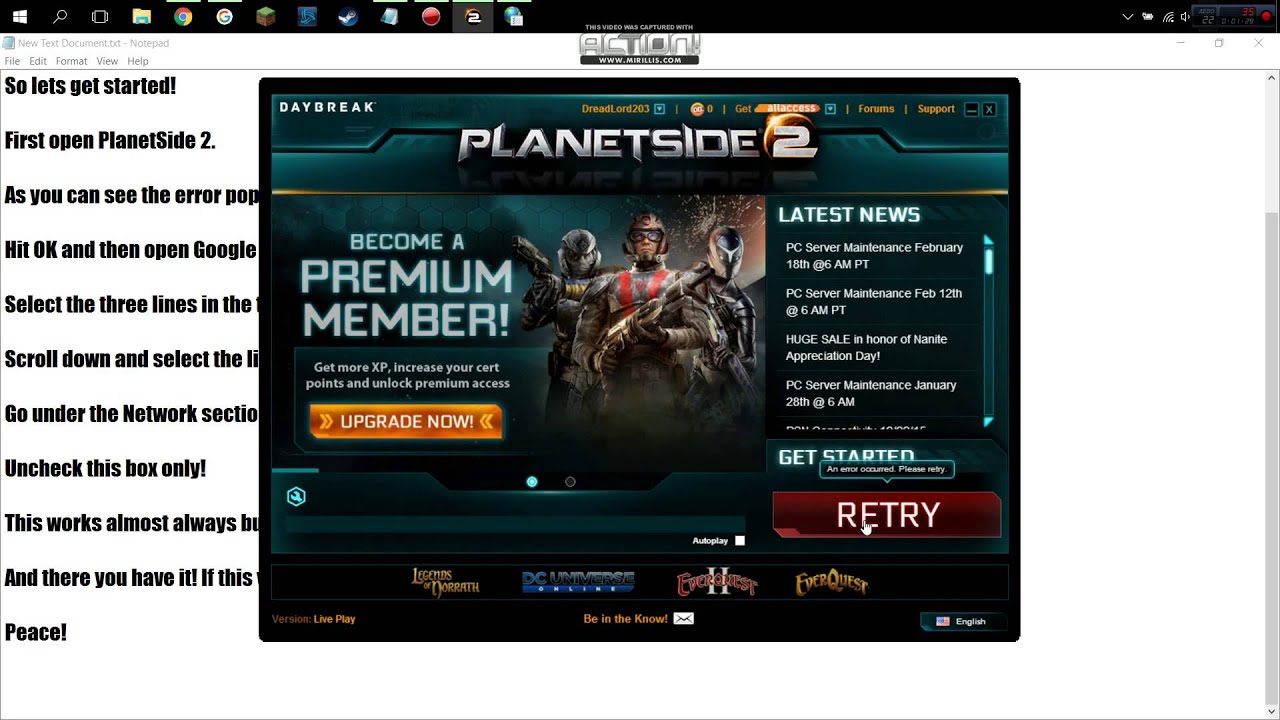
Task: Open Minecraft grass block taskbar icon
Action: pos(266,16)
